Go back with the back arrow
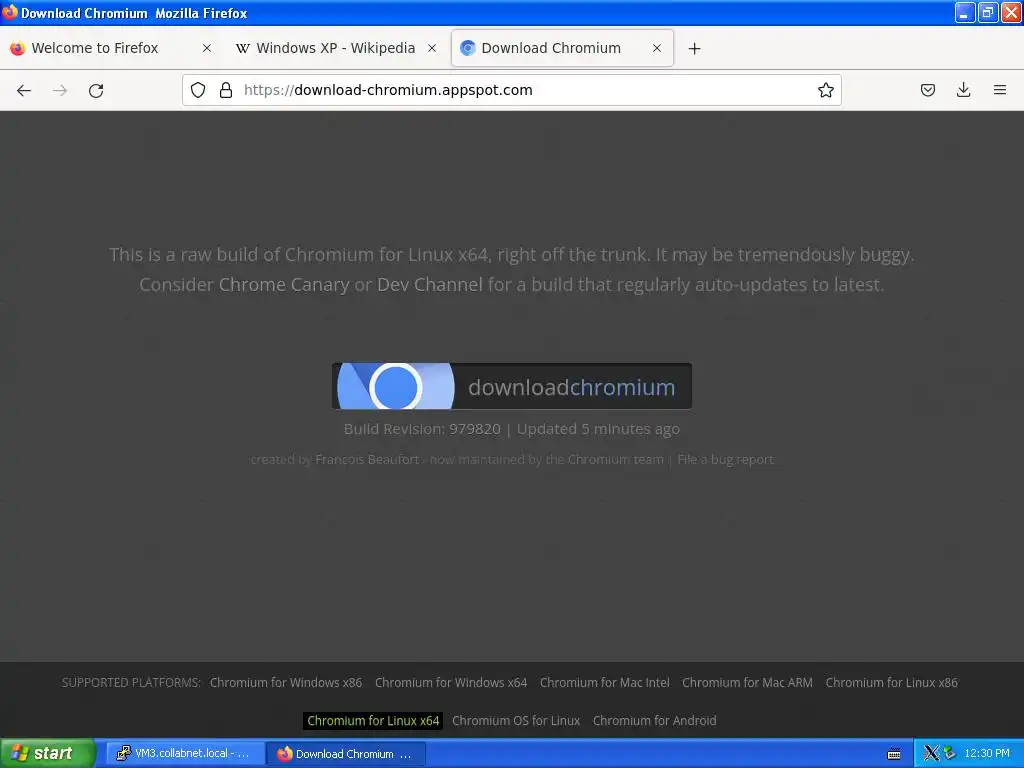The width and height of the screenshot is (1024, 768). tap(24, 90)
